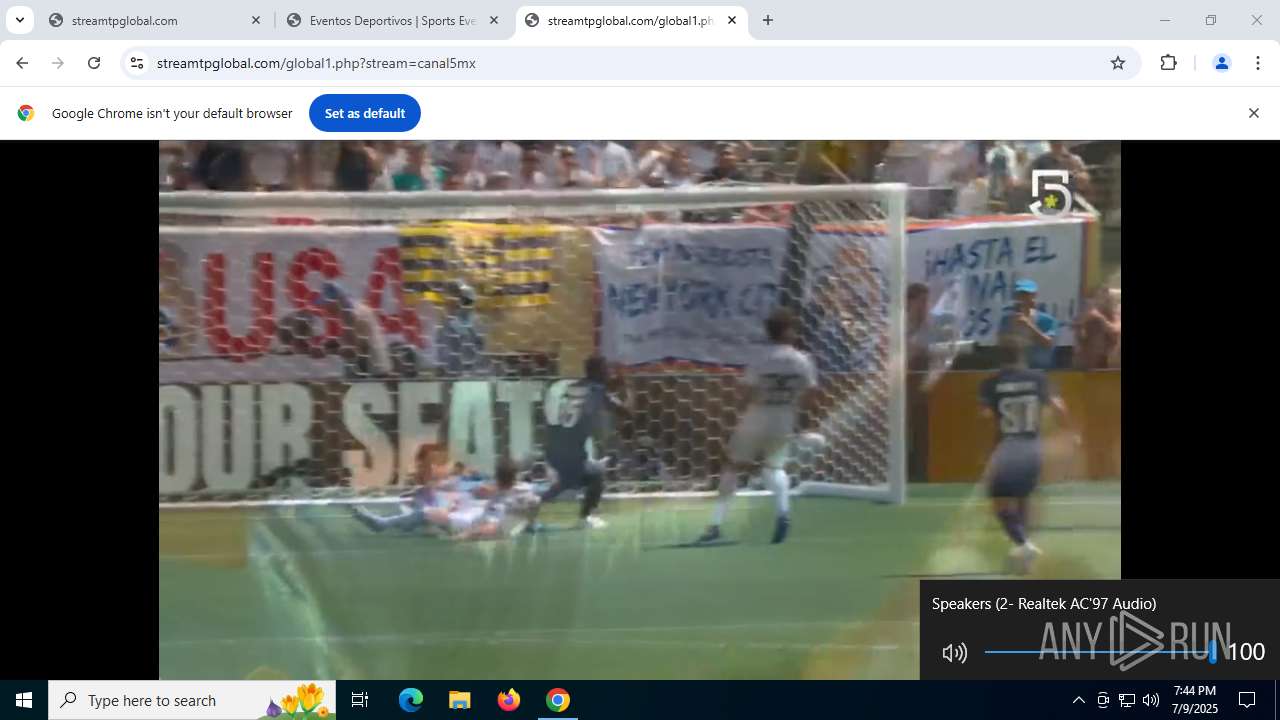Reload the current page

pyautogui.click(x=94, y=63)
